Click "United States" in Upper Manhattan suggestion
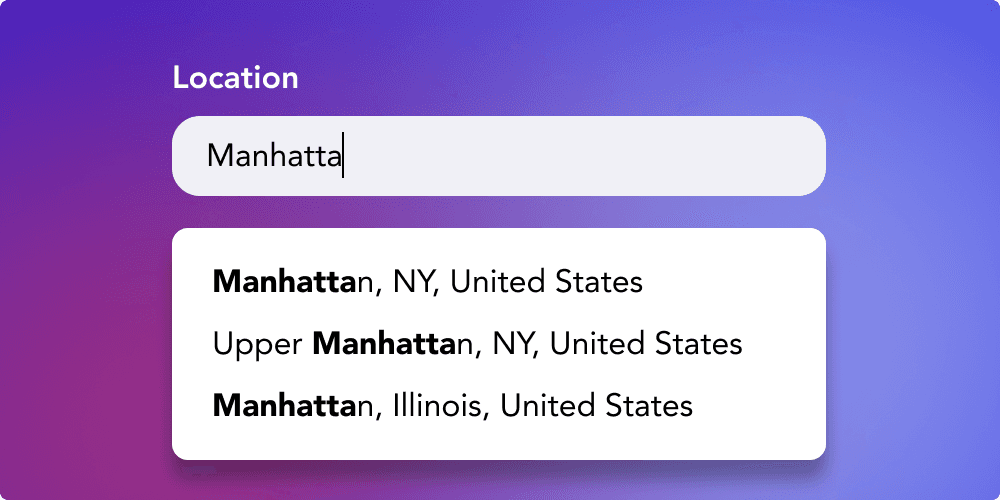Image resolution: width=1000 pixels, height=500 pixels. (x=646, y=344)
